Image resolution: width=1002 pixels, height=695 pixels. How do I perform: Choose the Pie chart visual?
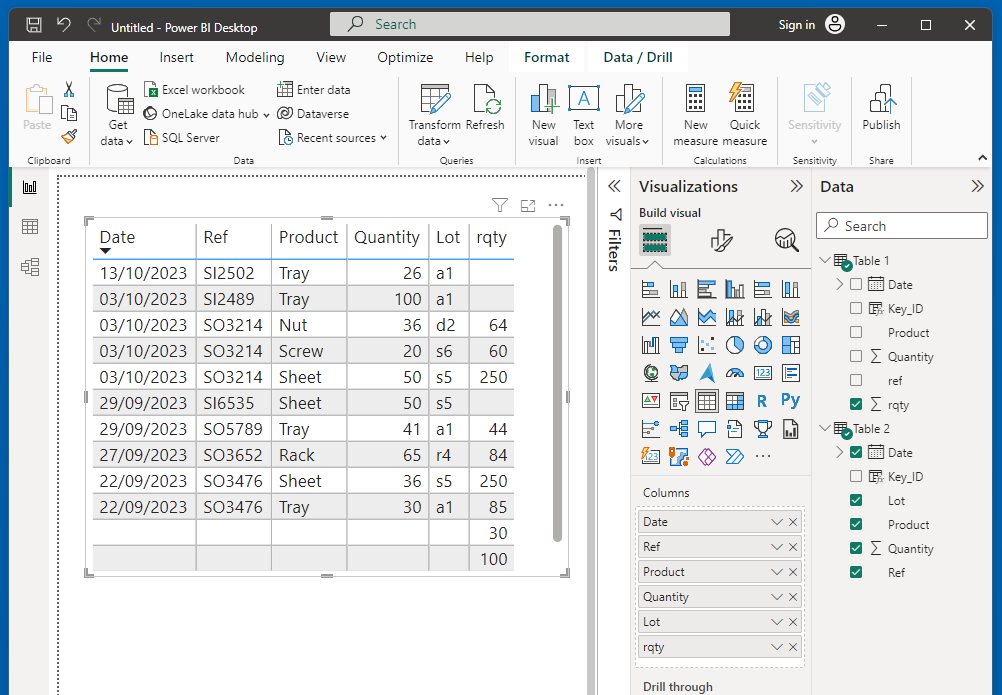734,345
